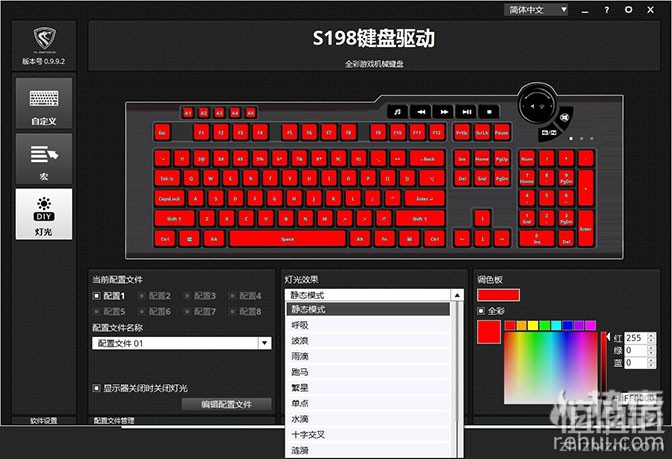Pick the blue preset color swatch
The image size is (672, 459).
pyautogui.click(x=567, y=326)
